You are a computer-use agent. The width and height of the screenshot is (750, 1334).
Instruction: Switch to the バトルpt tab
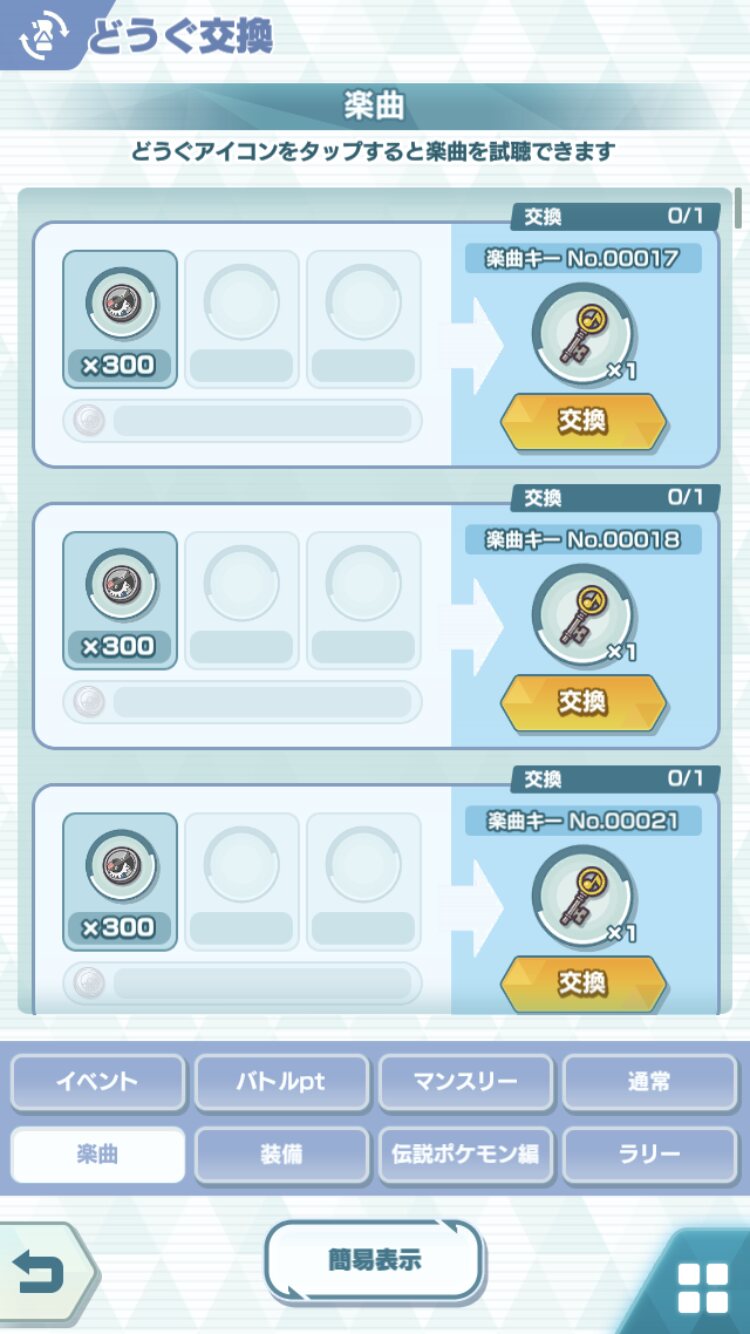coord(281,1082)
